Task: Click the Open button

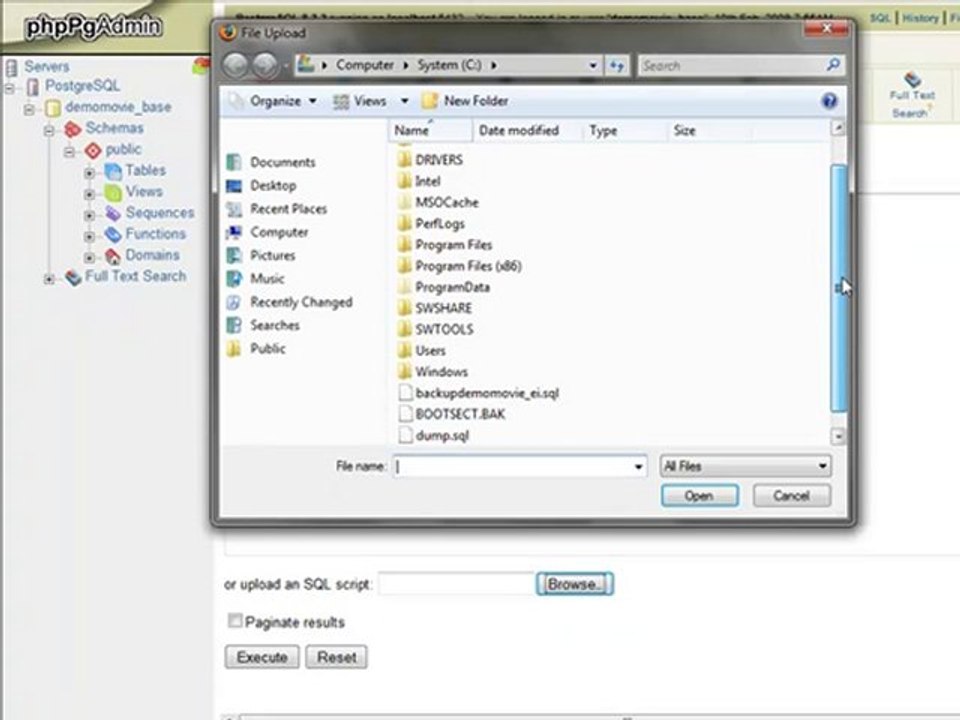Action: [x=699, y=496]
